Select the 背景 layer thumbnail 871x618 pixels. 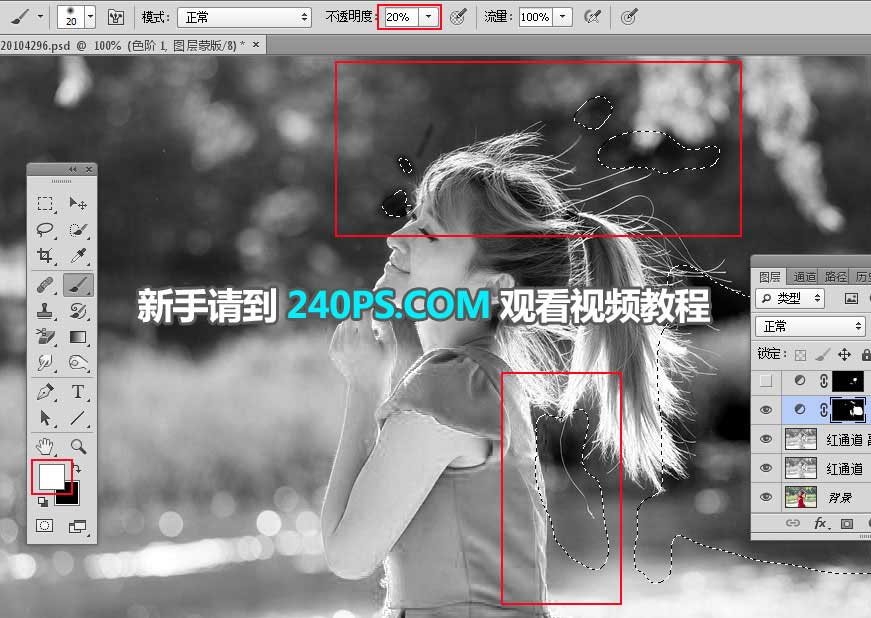click(x=800, y=497)
